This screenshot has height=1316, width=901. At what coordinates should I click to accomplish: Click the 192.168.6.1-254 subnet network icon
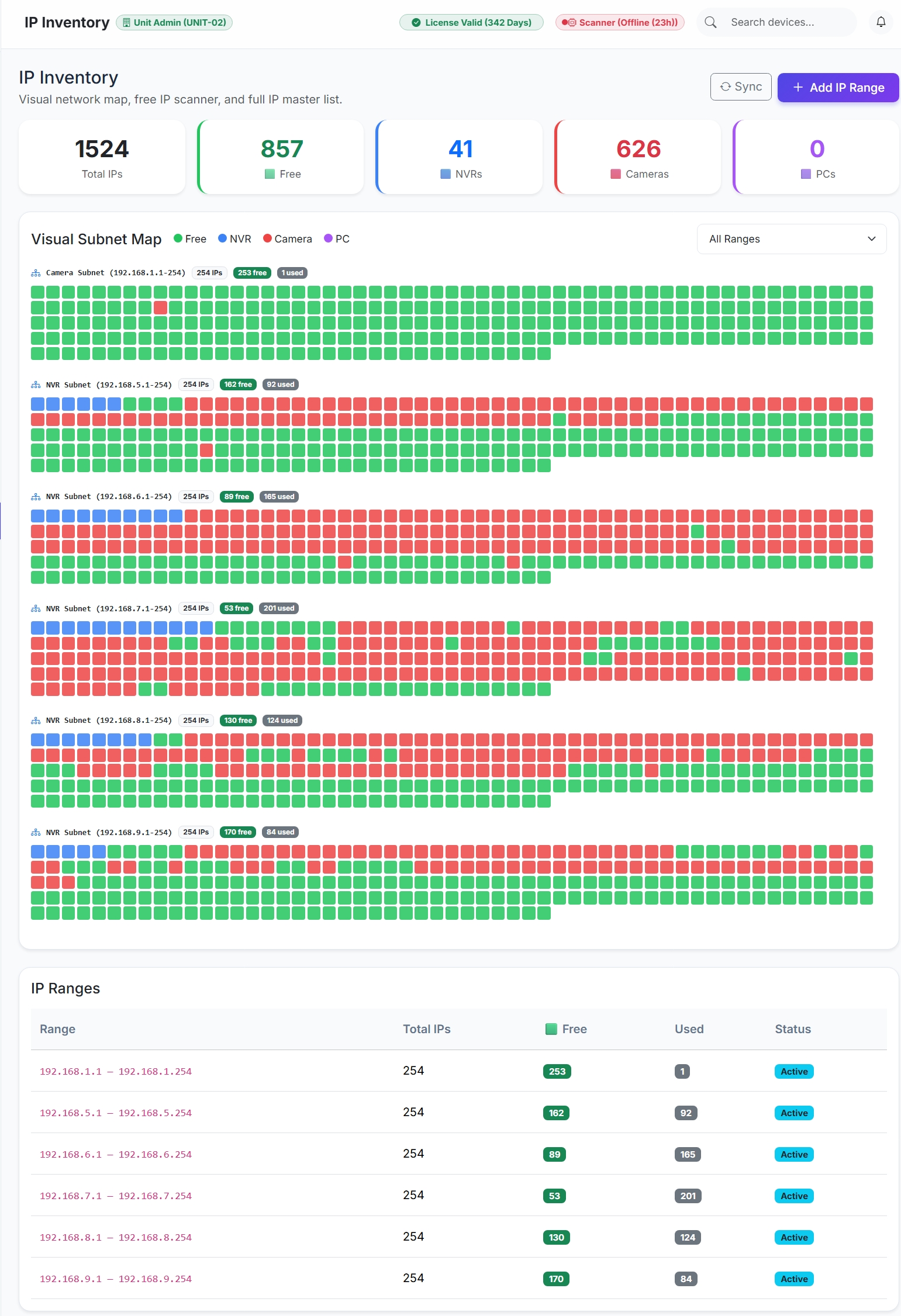[x=36, y=497]
